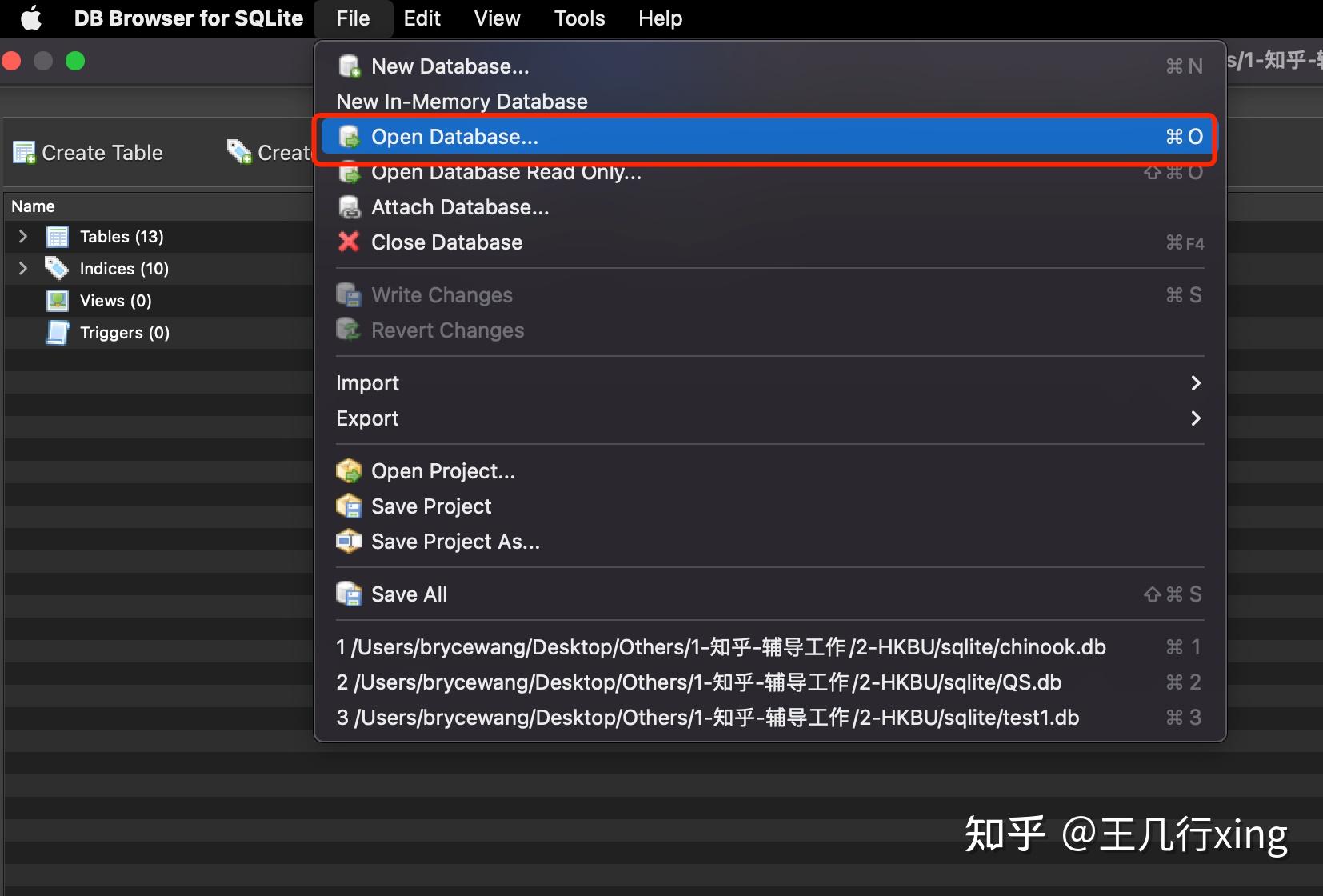Click the Attach Database icon
The height and width of the screenshot is (896, 1323).
(349, 207)
